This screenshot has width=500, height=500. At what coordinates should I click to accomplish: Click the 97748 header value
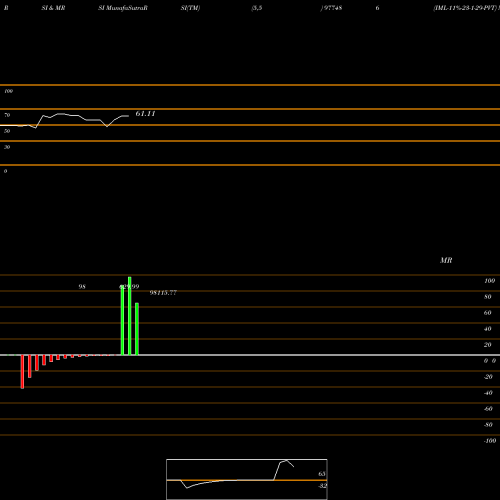pos(332,8)
